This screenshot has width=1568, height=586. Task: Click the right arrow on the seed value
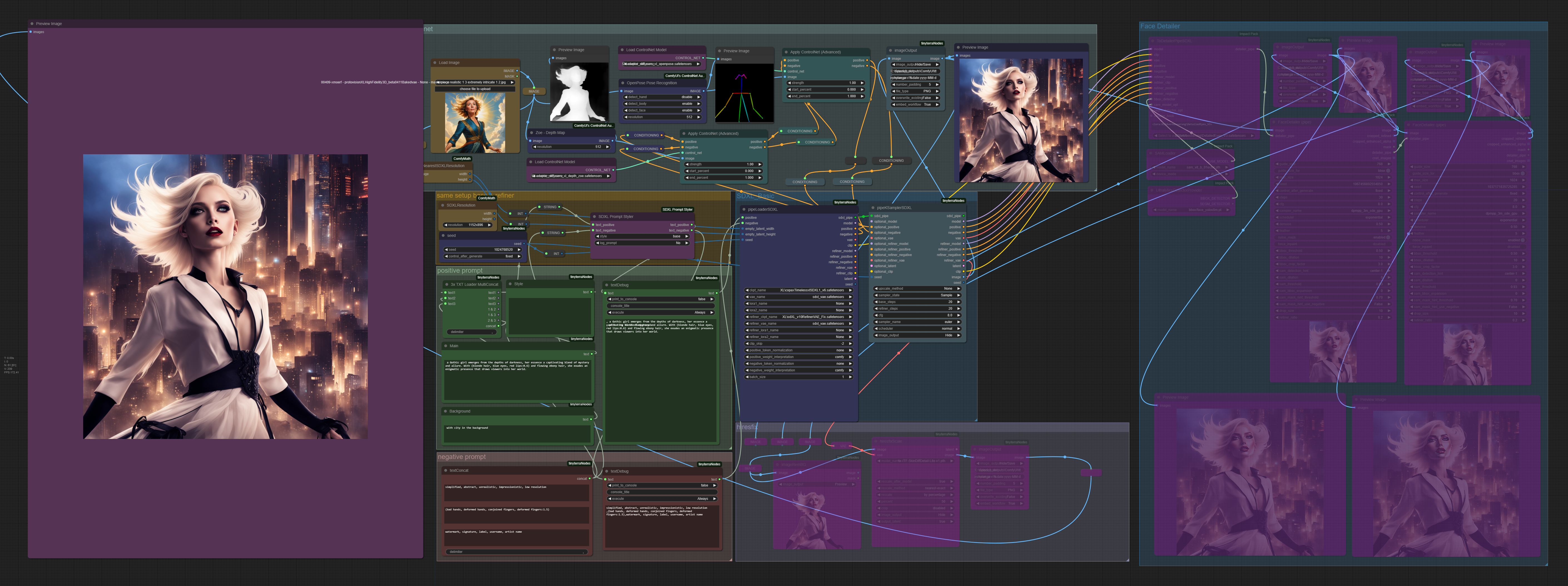tap(518, 249)
